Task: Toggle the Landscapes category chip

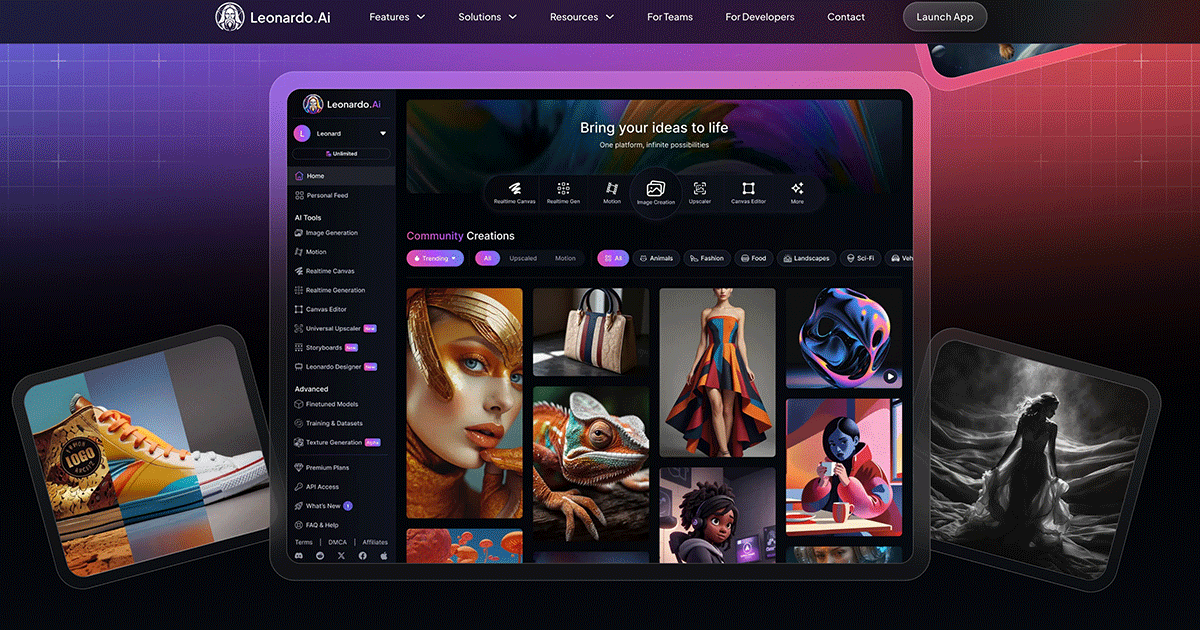Action: [x=806, y=258]
